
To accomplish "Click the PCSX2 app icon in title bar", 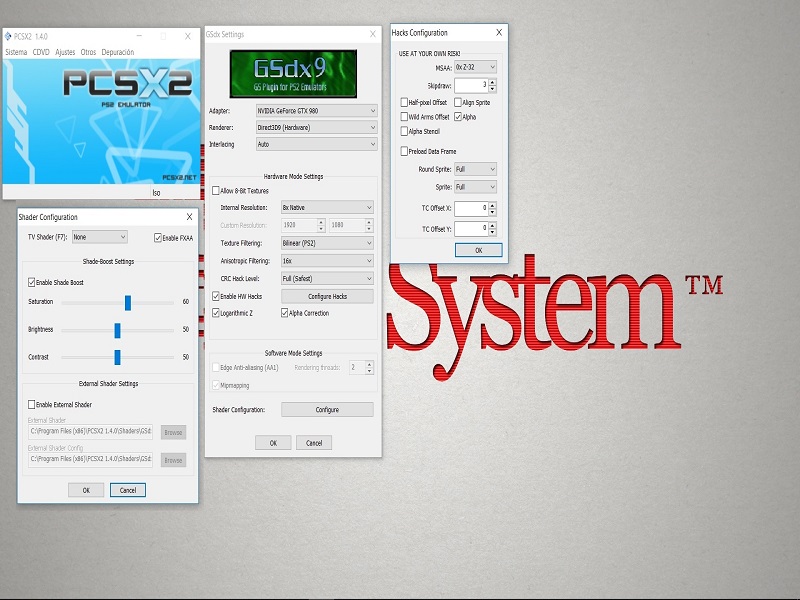I will (8, 36).
